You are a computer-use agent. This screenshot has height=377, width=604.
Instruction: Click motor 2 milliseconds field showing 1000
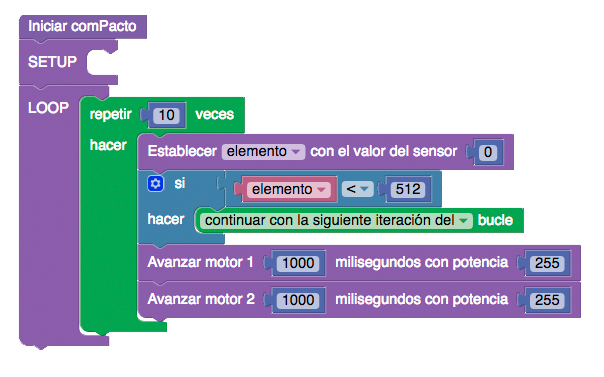pos(298,300)
